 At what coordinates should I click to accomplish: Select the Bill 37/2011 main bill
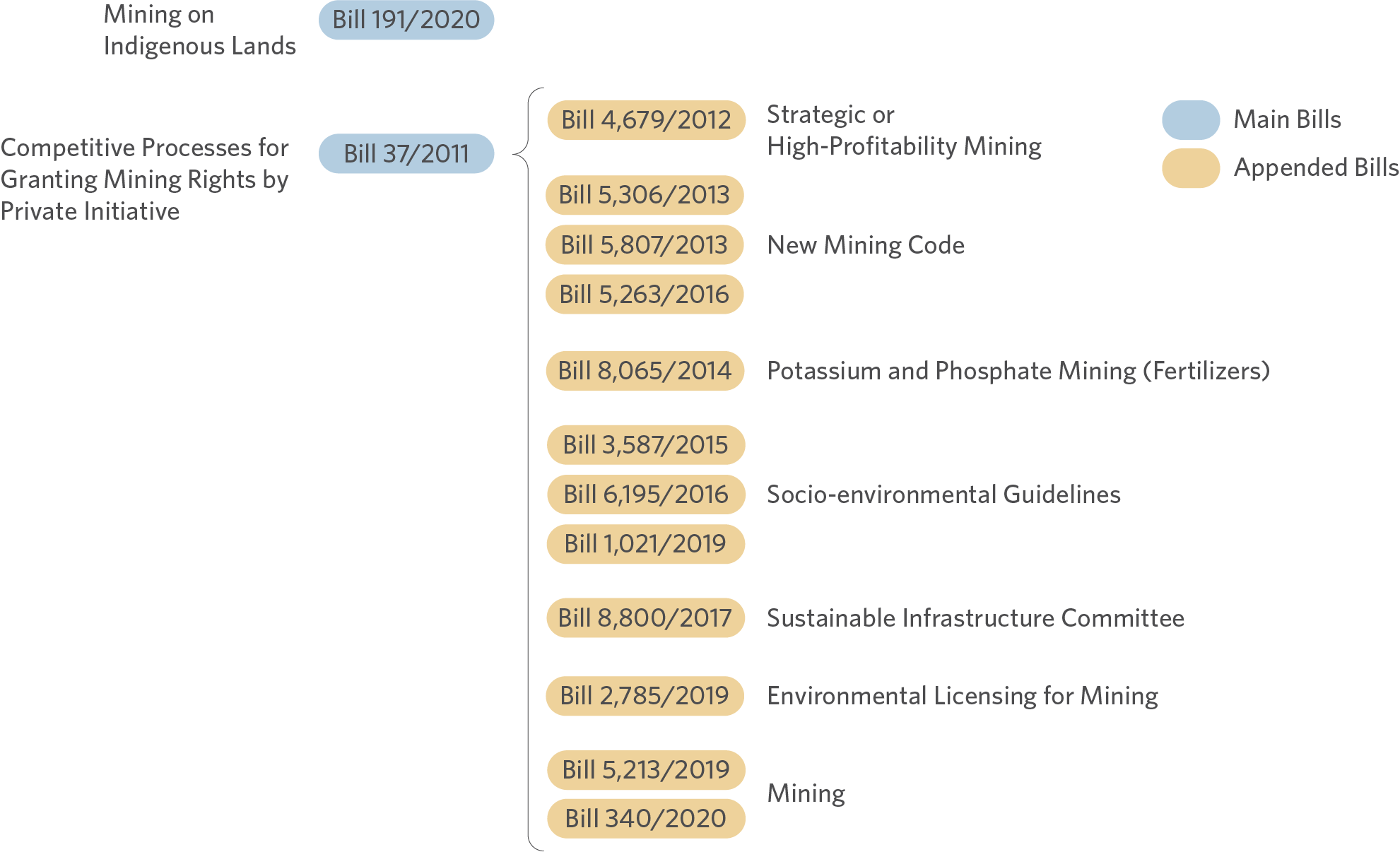click(406, 153)
